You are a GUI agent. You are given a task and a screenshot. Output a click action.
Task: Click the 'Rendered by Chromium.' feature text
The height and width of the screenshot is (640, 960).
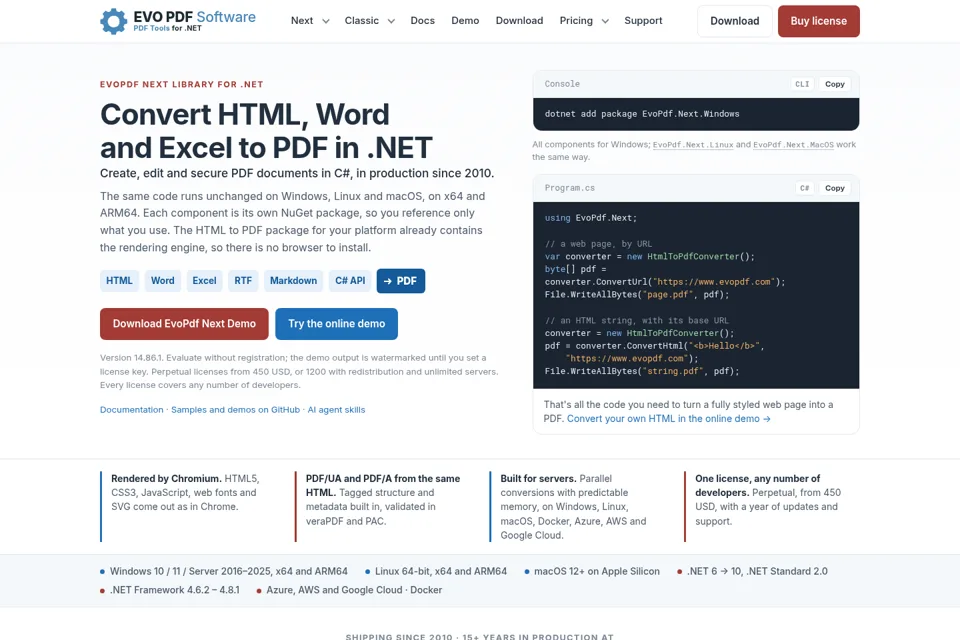point(166,479)
